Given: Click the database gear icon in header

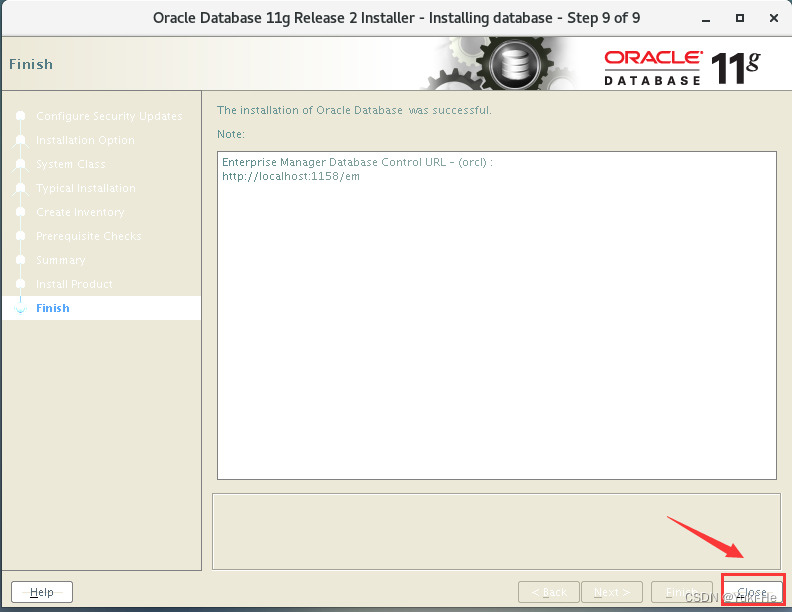Looking at the screenshot, I should coord(515,65).
